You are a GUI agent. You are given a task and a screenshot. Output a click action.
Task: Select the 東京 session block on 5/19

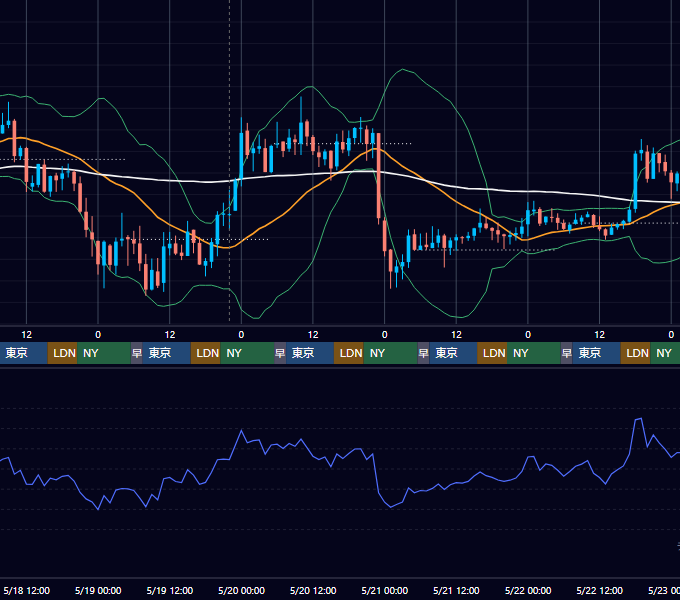[x=167, y=353]
